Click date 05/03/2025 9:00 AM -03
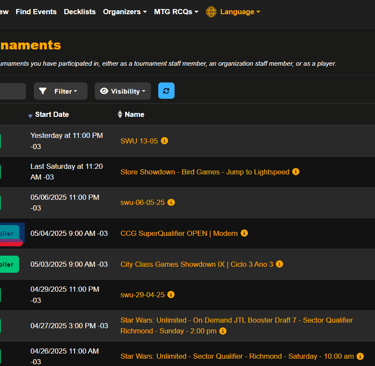The width and height of the screenshot is (375, 366). [69, 264]
